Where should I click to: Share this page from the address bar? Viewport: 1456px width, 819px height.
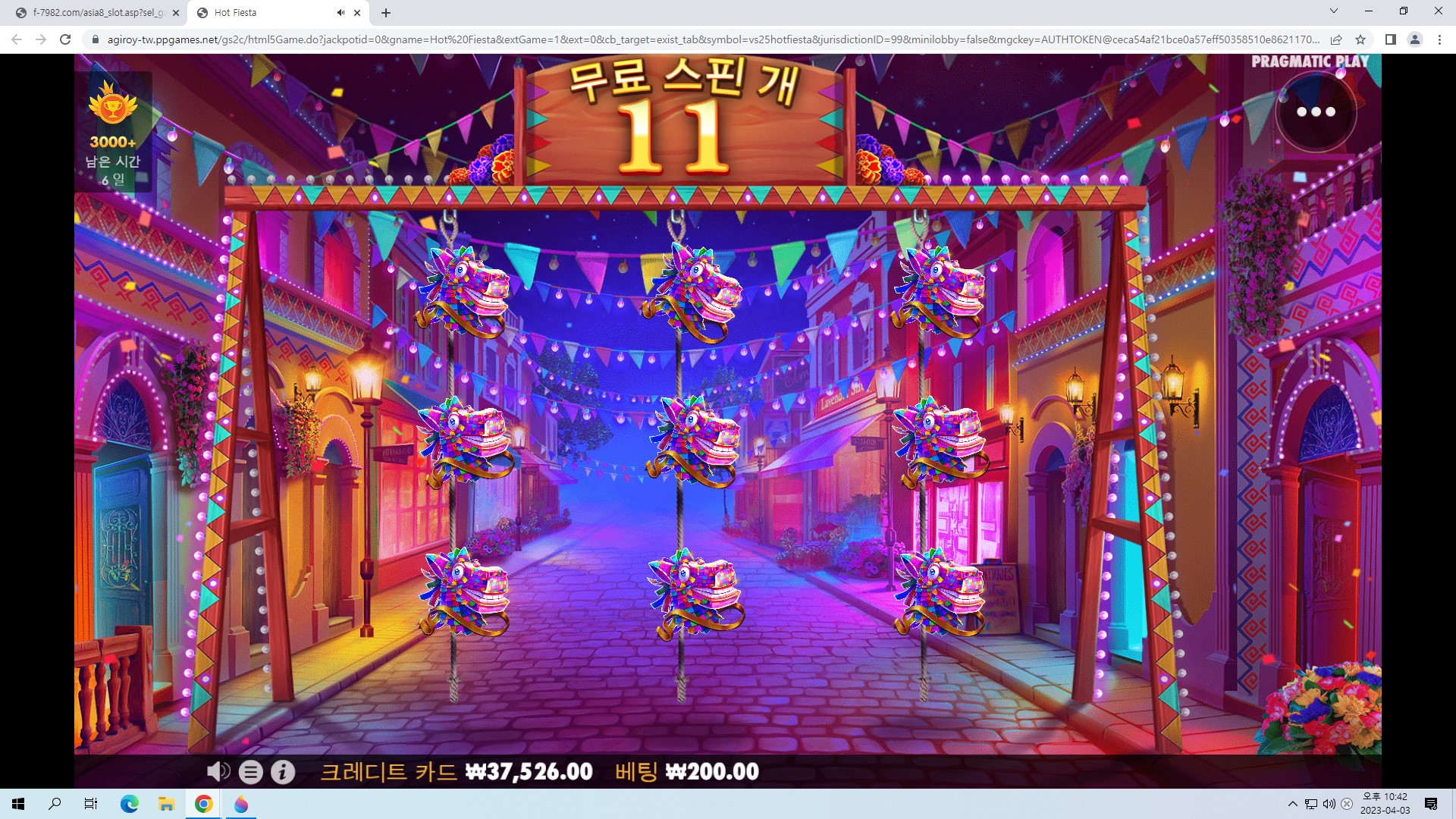tap(1336, 39)
